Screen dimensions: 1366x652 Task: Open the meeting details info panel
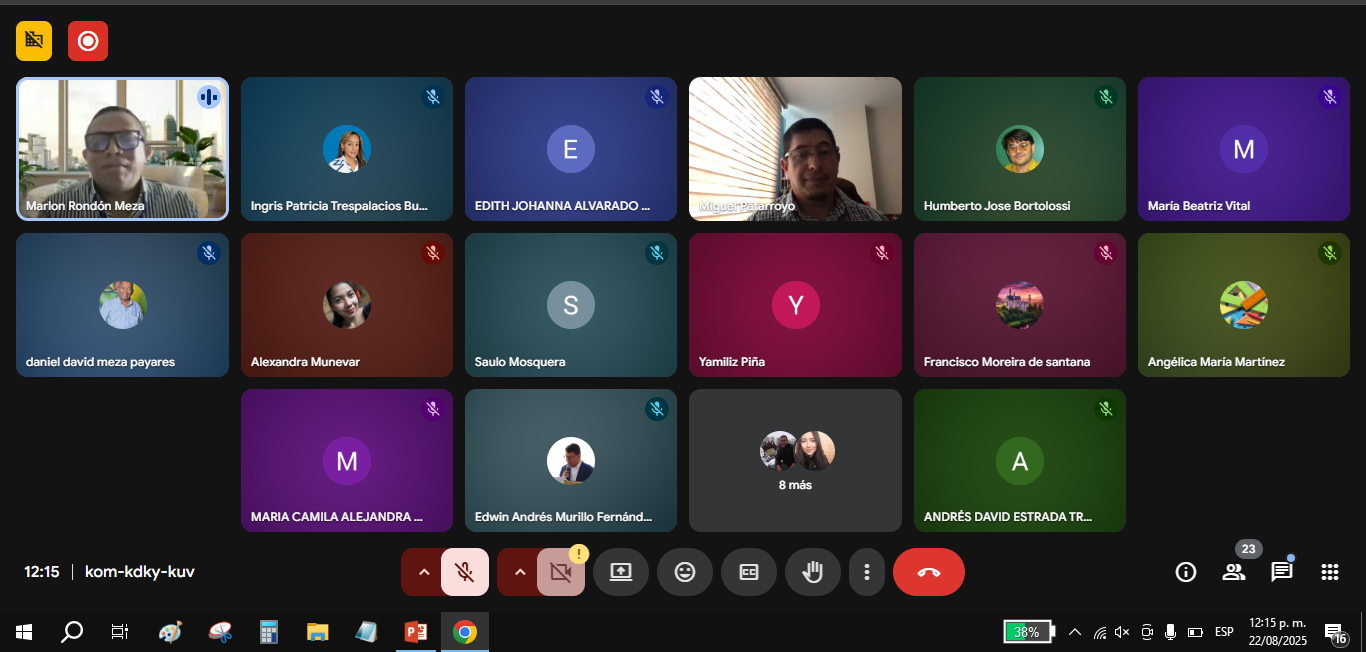point(1186,572)
